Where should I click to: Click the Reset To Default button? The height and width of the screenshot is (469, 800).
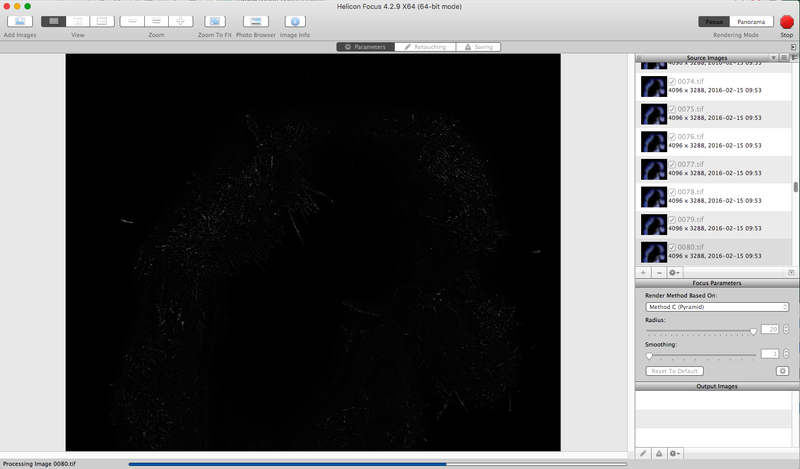click(674, 371)
